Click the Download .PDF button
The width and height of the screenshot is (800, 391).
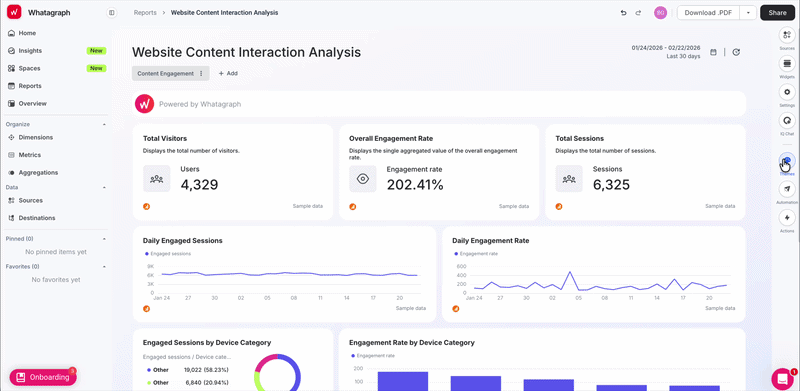(x=708, y=13)
